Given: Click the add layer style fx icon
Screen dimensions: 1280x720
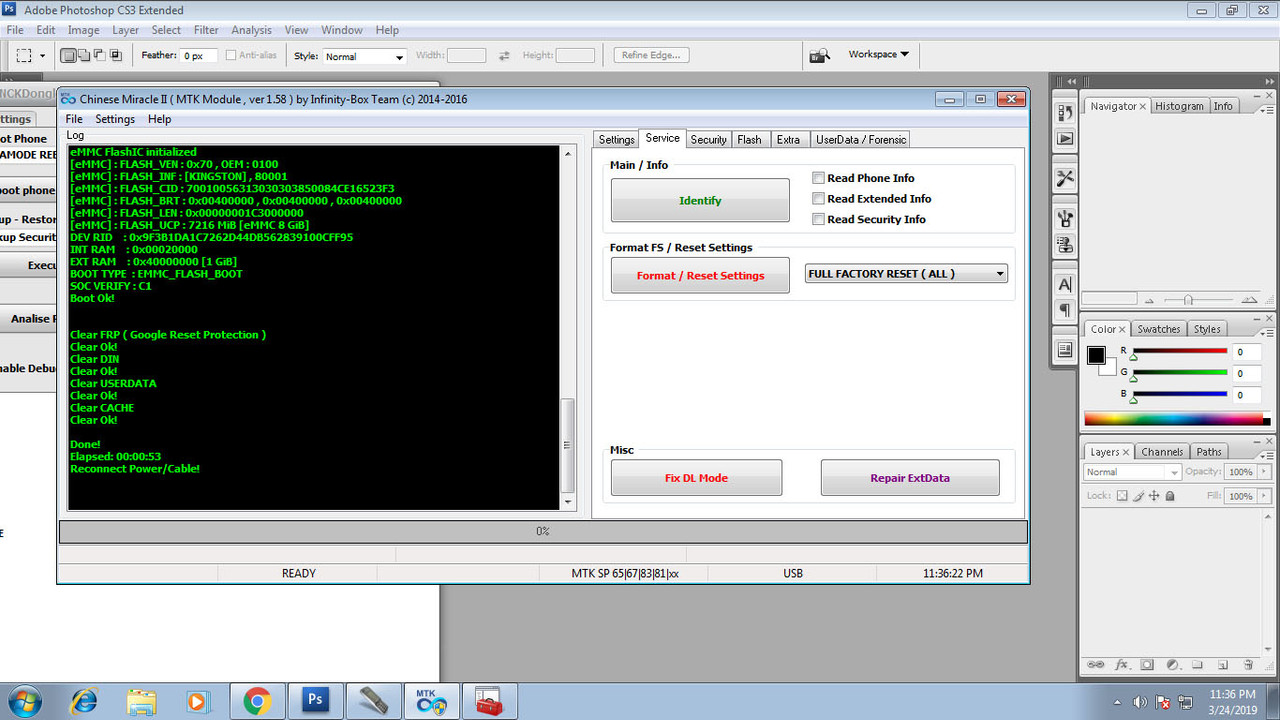Looking at the screenshot, I should tap(1122, 664).
